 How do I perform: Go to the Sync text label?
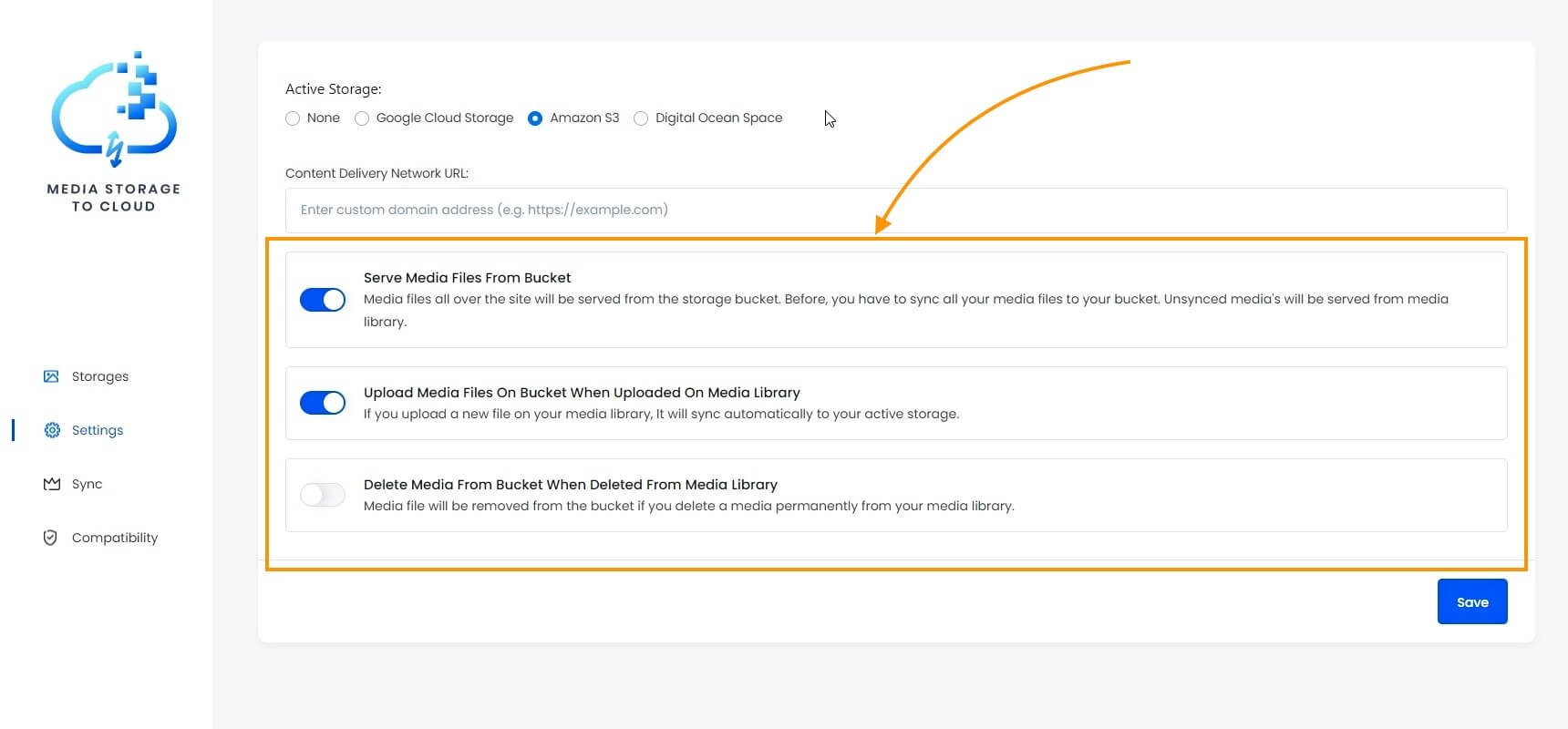point(87,484)
